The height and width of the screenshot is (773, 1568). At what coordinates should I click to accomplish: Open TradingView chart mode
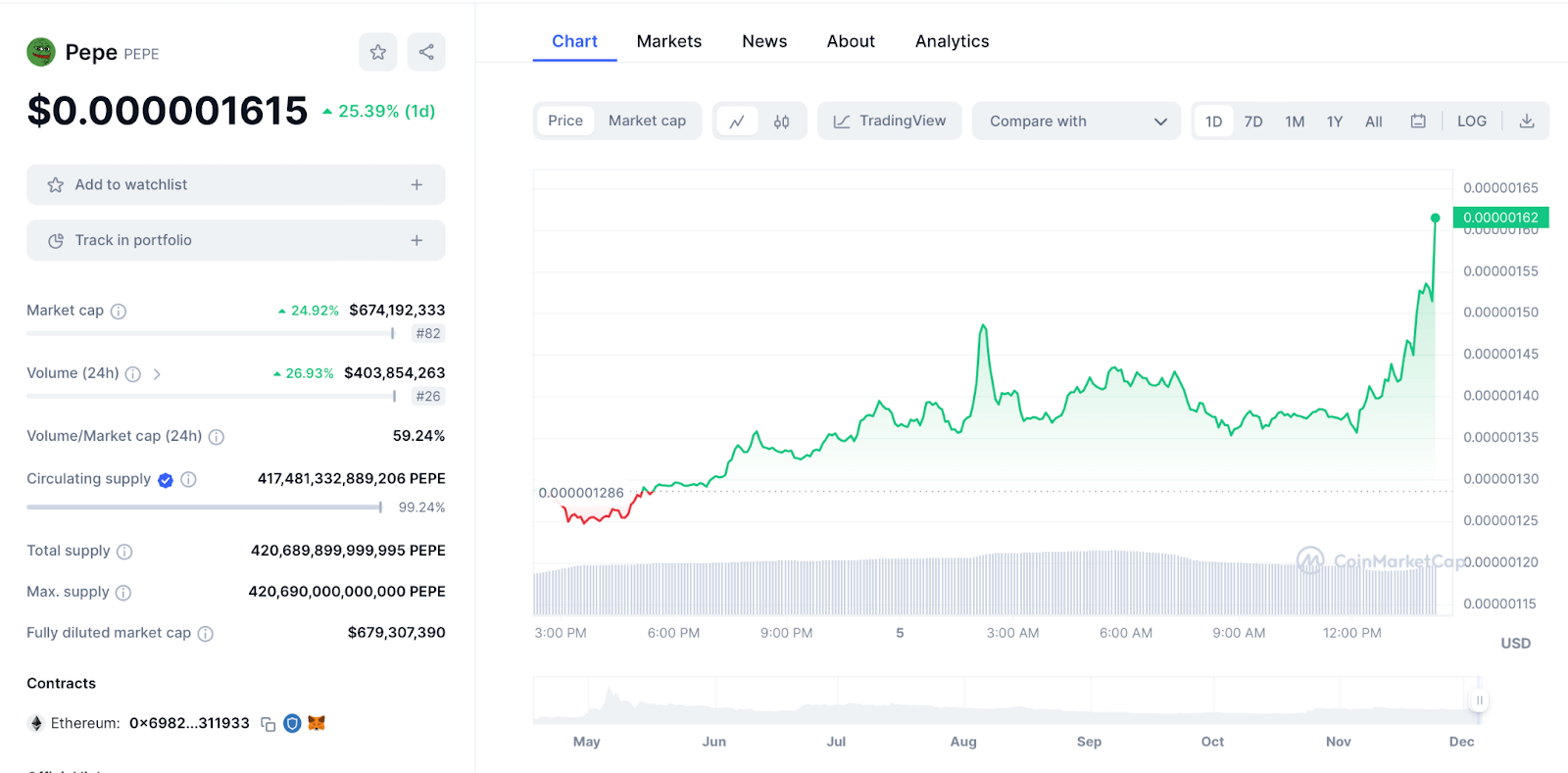890,121
